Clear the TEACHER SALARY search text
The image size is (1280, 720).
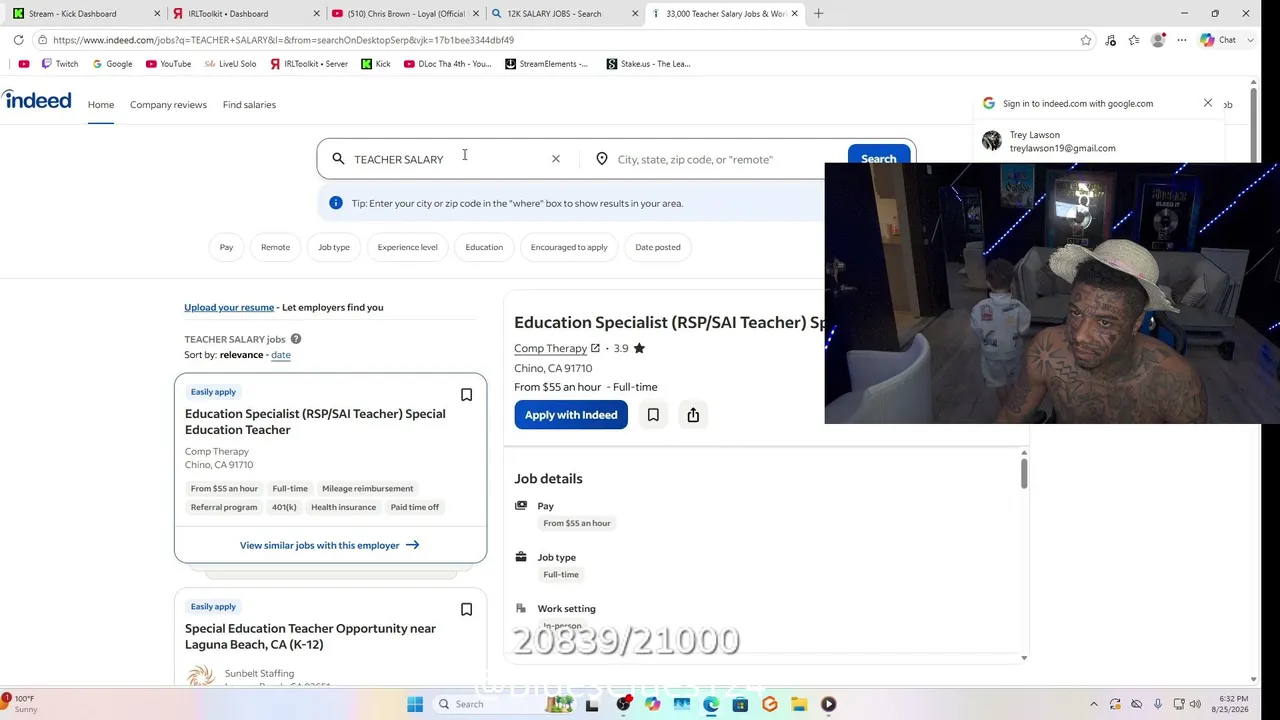click(x=556, y=159)
